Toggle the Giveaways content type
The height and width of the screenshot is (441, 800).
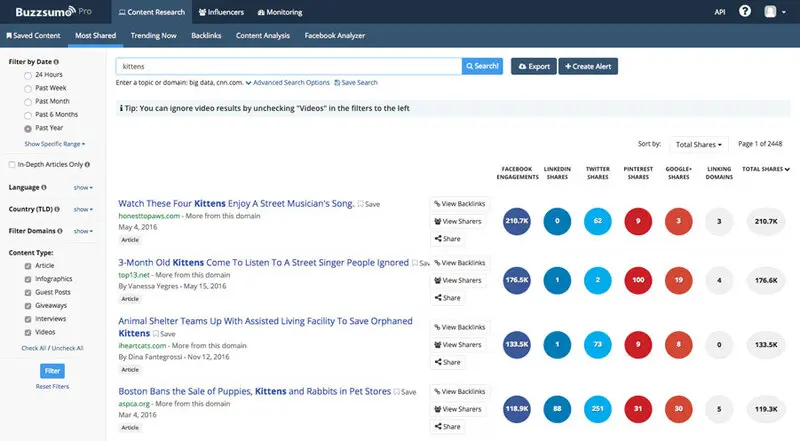click(x=28, y=306)
